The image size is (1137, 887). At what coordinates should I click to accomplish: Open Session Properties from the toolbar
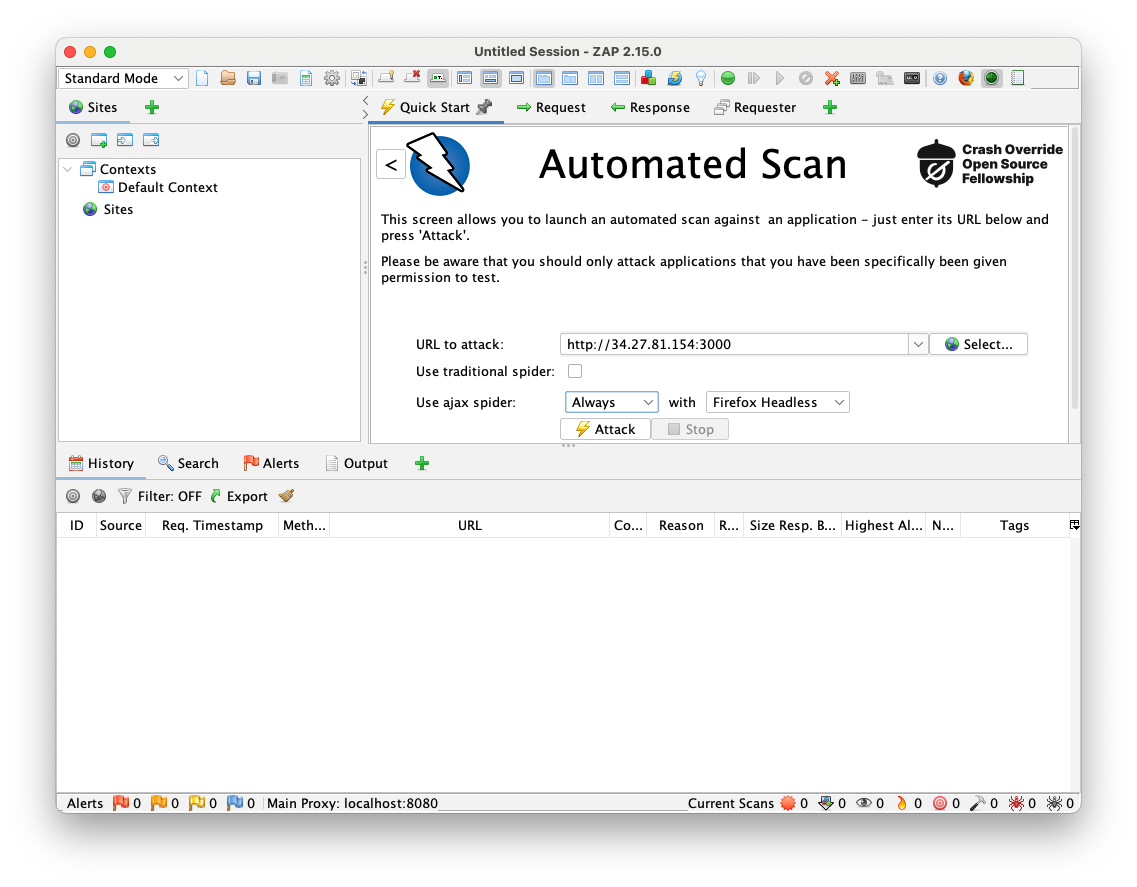306,78
